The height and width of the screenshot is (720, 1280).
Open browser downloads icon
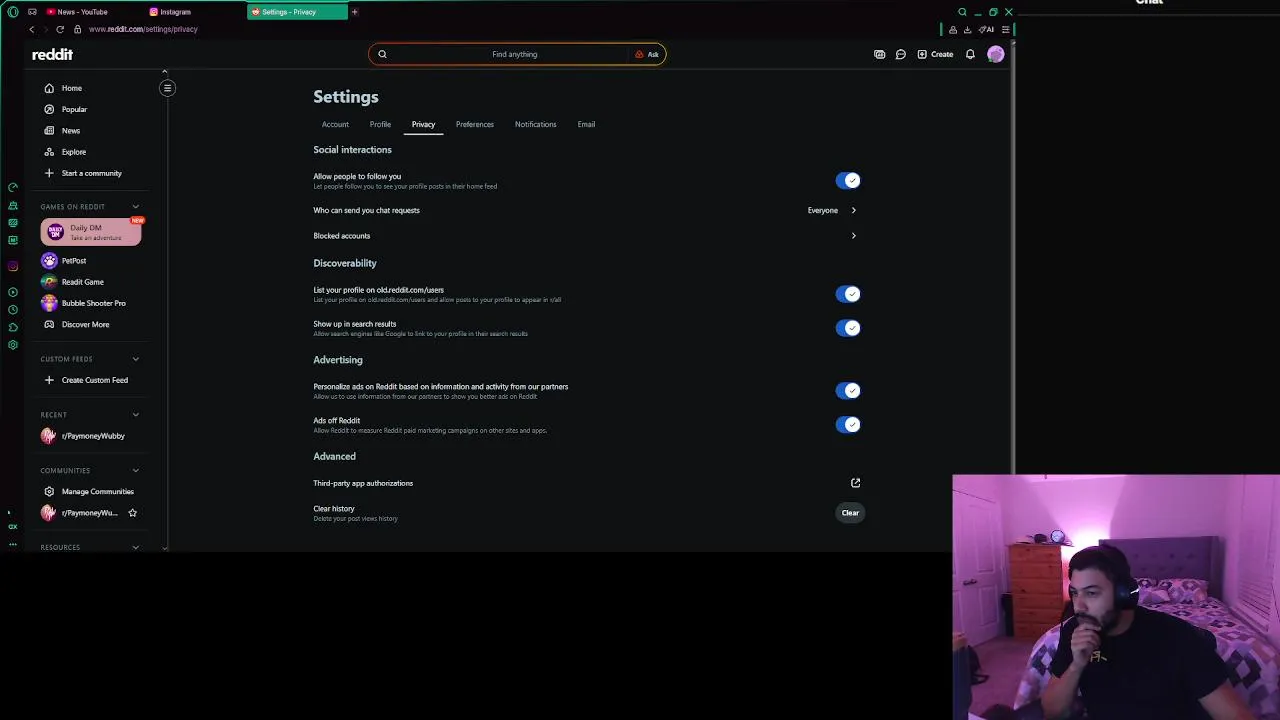pos(967,30)
